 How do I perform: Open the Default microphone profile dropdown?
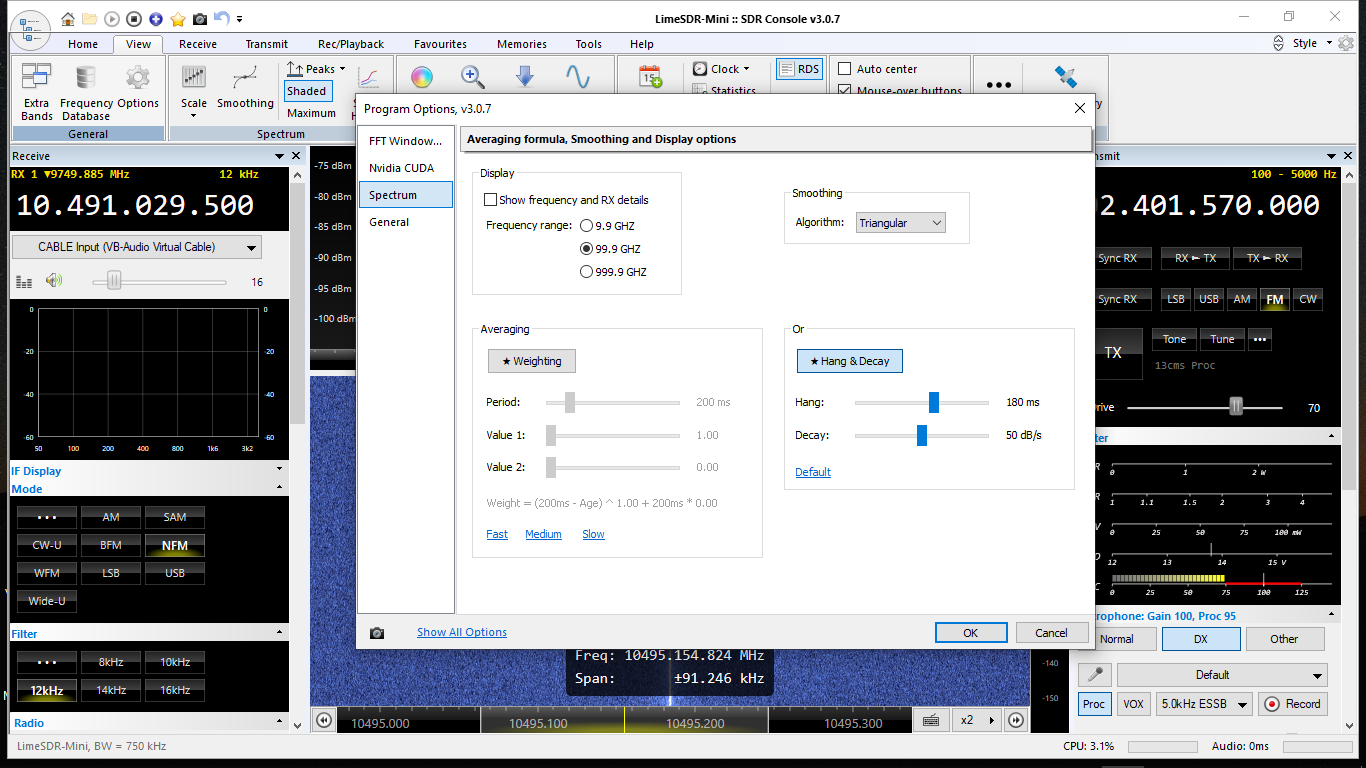click(1223, 675)
